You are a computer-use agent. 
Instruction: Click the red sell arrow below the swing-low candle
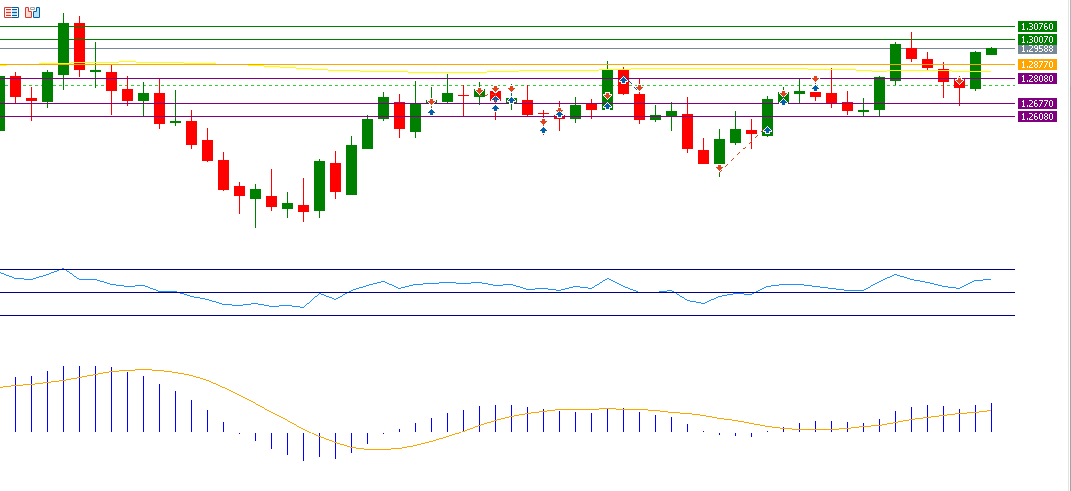point(719,168)
